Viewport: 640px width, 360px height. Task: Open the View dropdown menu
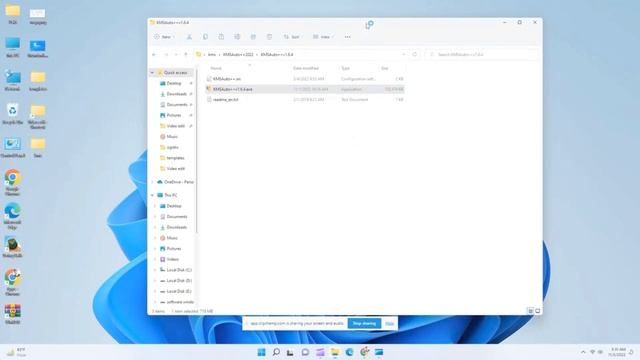pos(323,37)
